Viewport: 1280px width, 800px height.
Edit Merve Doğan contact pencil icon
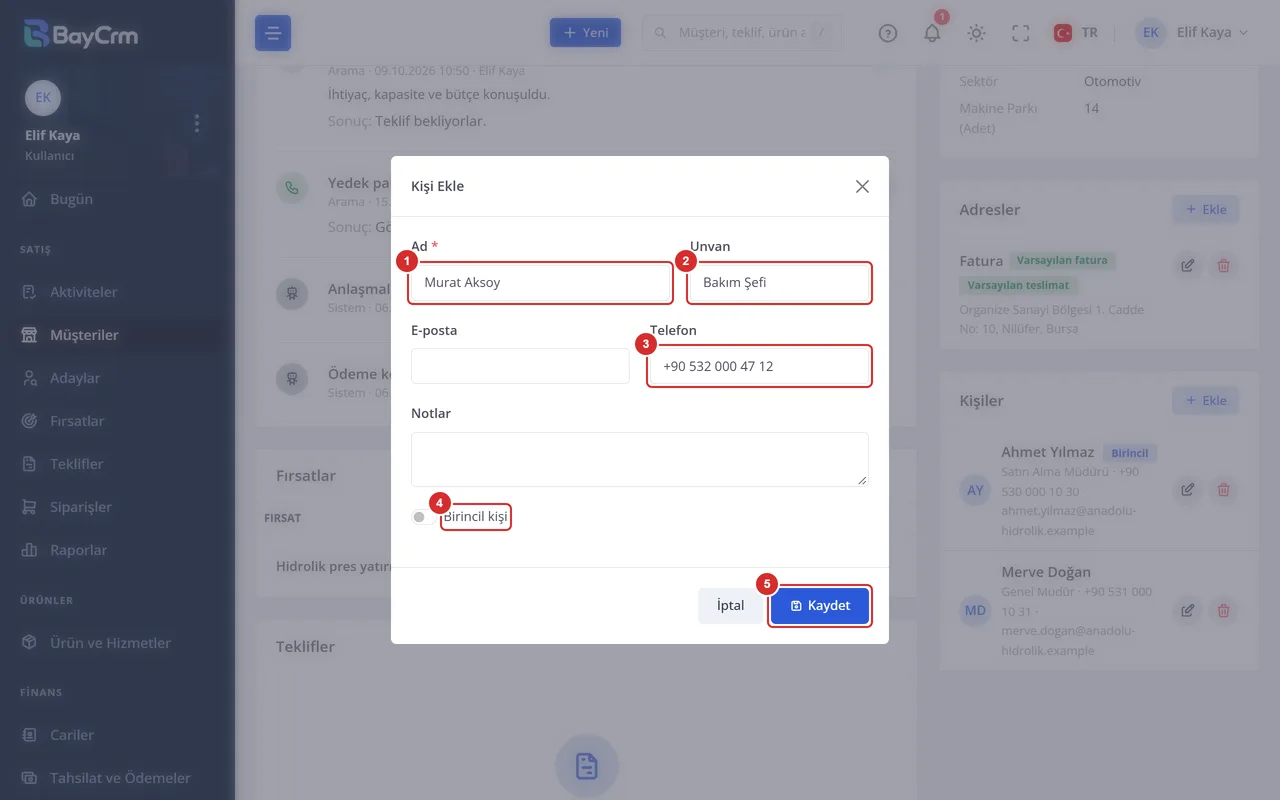click(1187, 610)
